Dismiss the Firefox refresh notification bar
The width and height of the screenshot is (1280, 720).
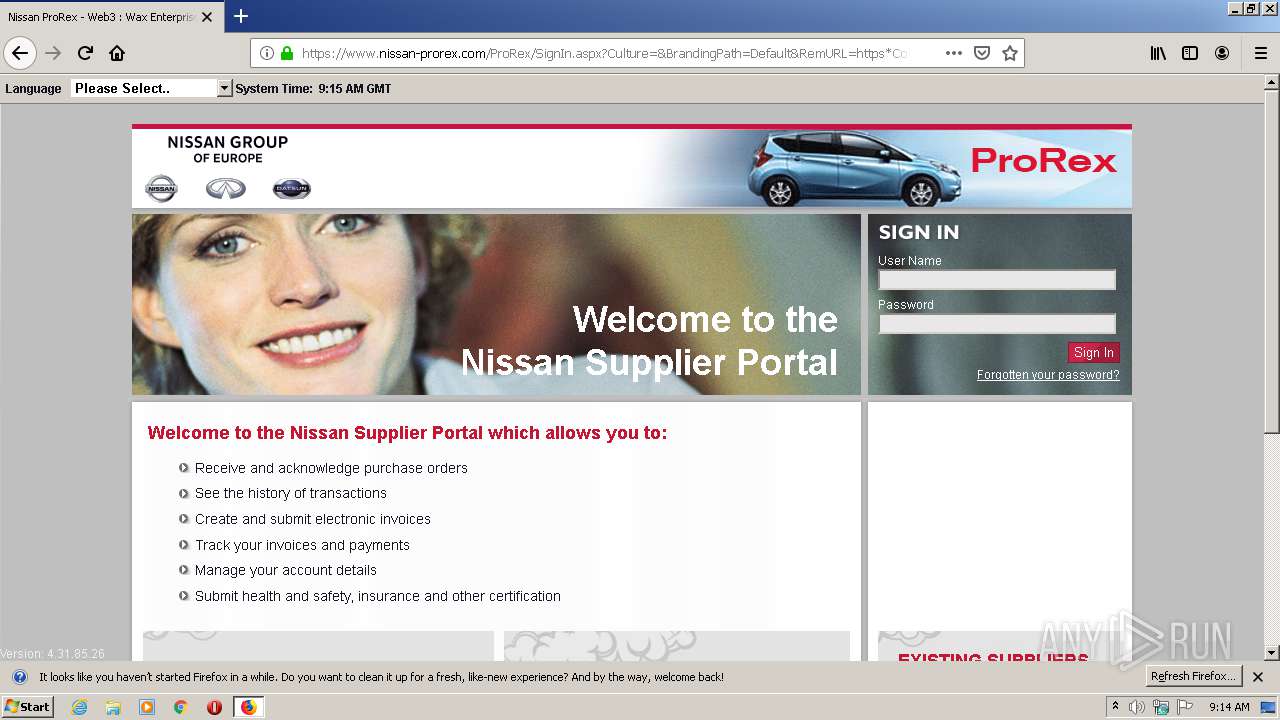pos(1258,677)
